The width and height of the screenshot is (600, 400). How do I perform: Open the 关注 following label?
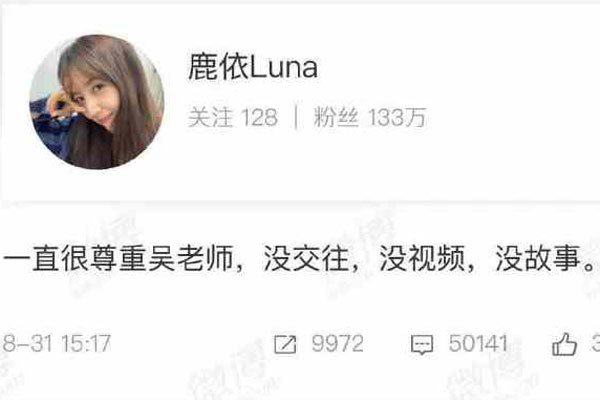[210, 117]
